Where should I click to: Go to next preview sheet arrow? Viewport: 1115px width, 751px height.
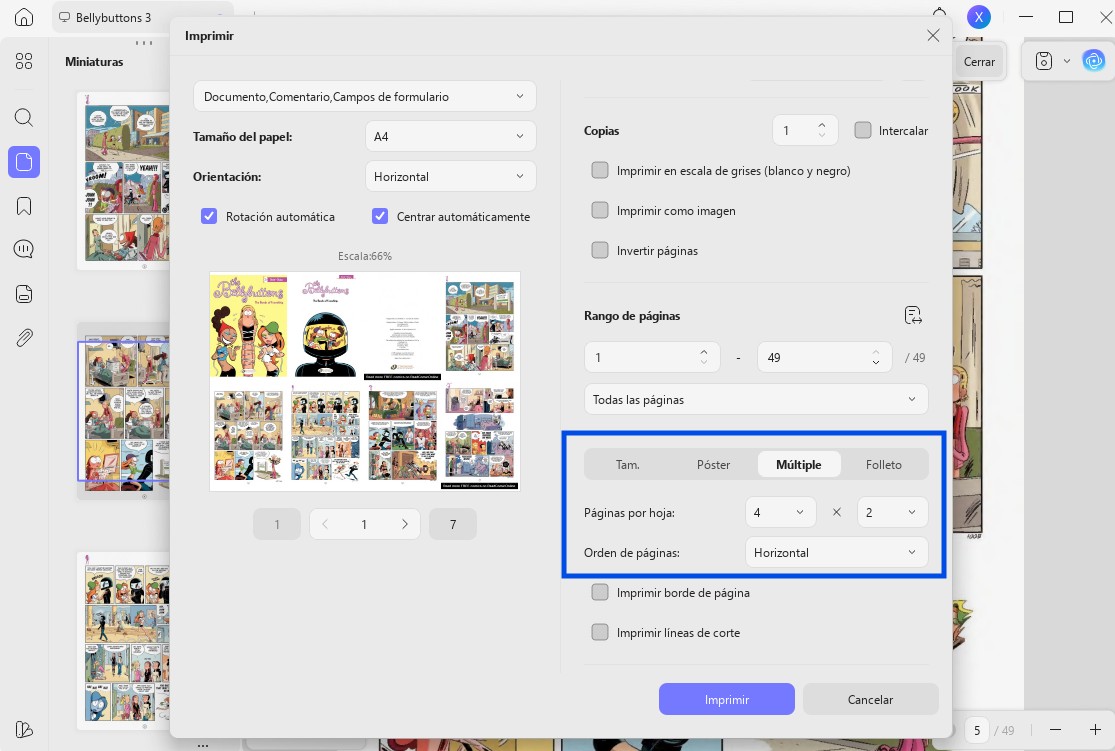tap(405, 524)
